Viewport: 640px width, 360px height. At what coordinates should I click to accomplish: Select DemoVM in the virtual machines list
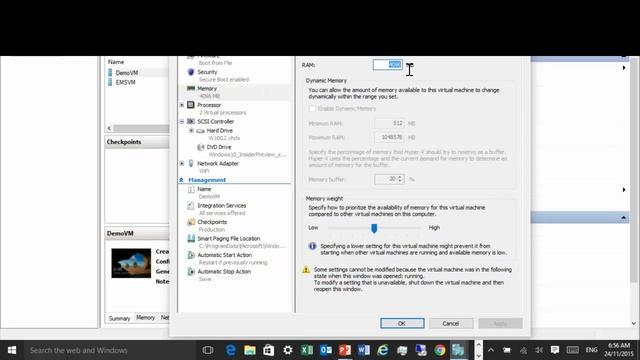click(x=127, y=73)
